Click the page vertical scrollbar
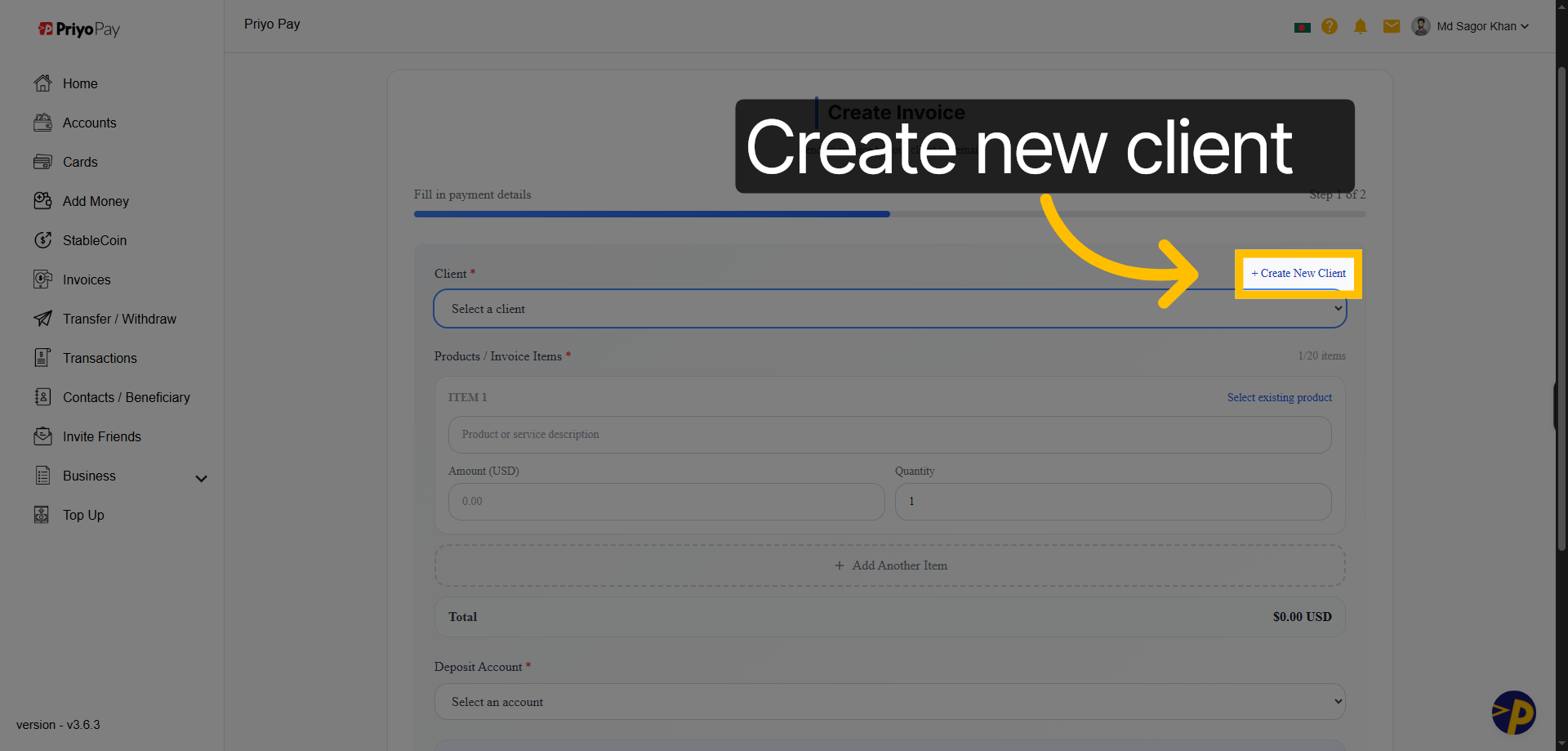The image size is (1568, 751). coord(1561,311)
